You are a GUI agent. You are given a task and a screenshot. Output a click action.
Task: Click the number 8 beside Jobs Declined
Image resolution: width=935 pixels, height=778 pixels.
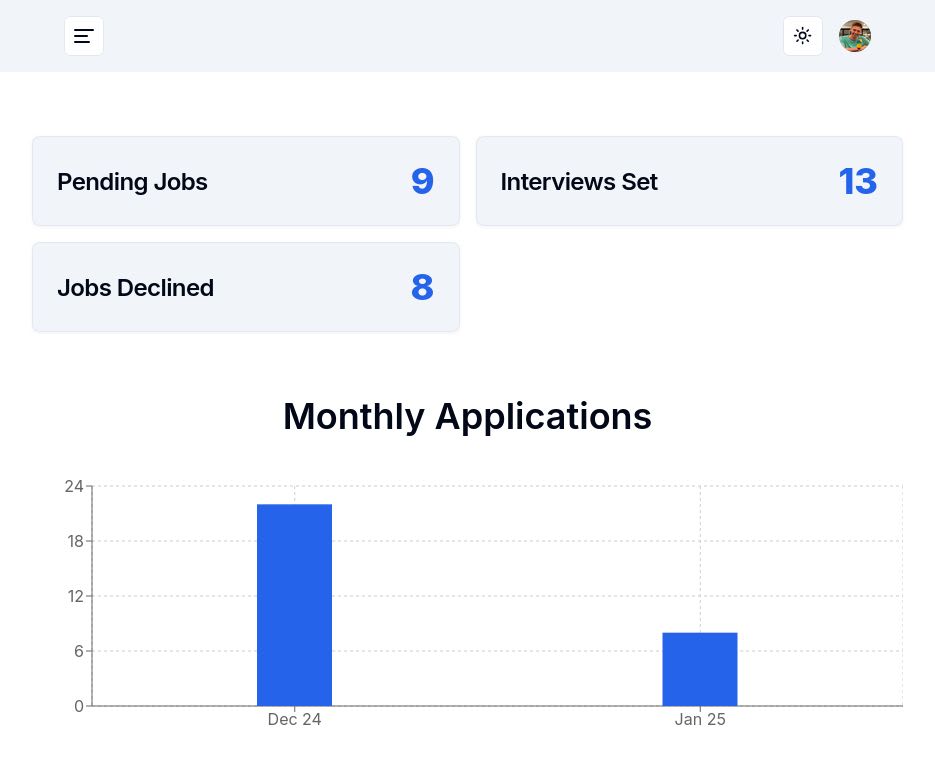[x=422, y=287]
